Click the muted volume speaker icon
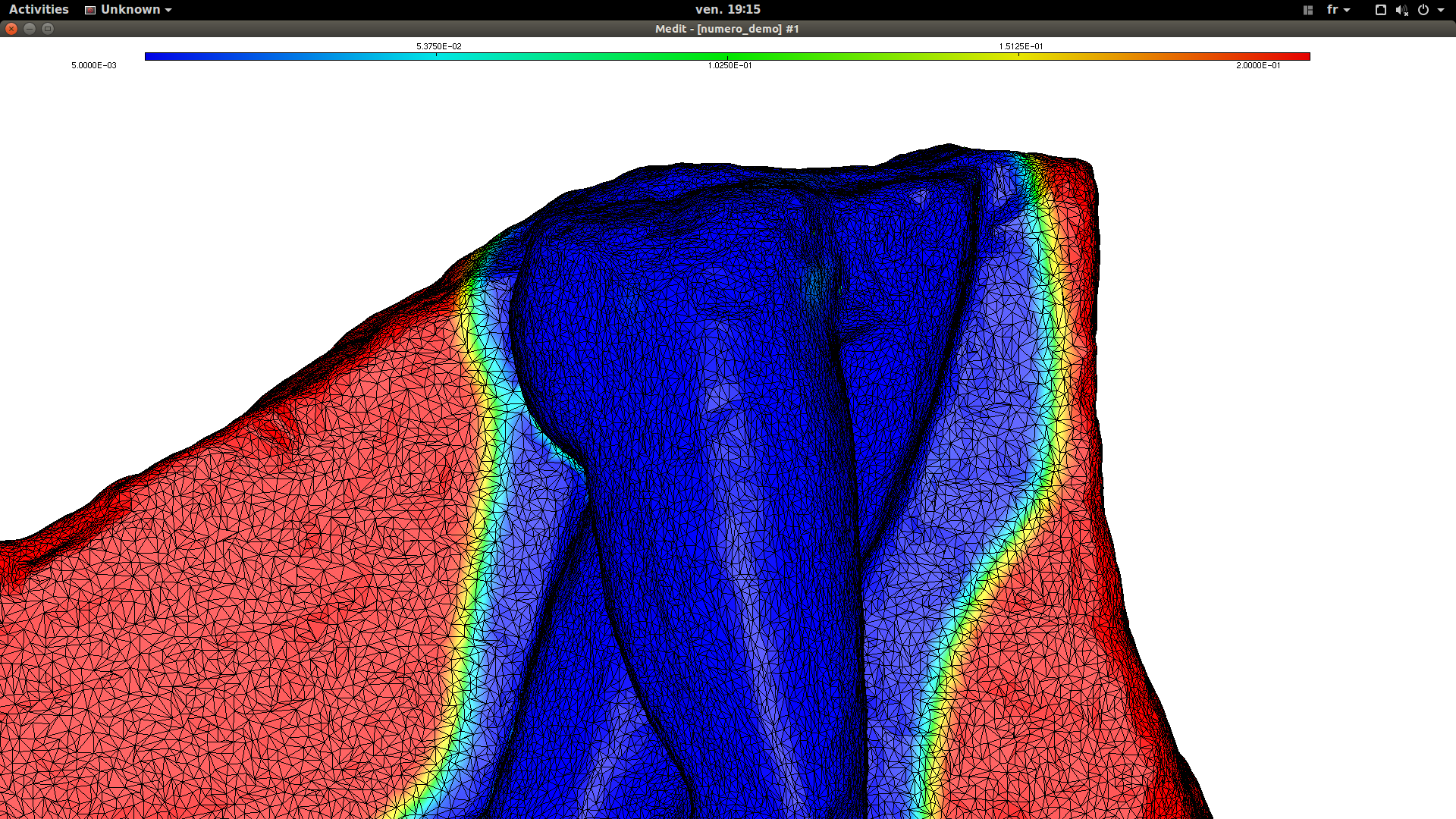The width and height of the screenshot is (1456, 819). coord(1401,10)
